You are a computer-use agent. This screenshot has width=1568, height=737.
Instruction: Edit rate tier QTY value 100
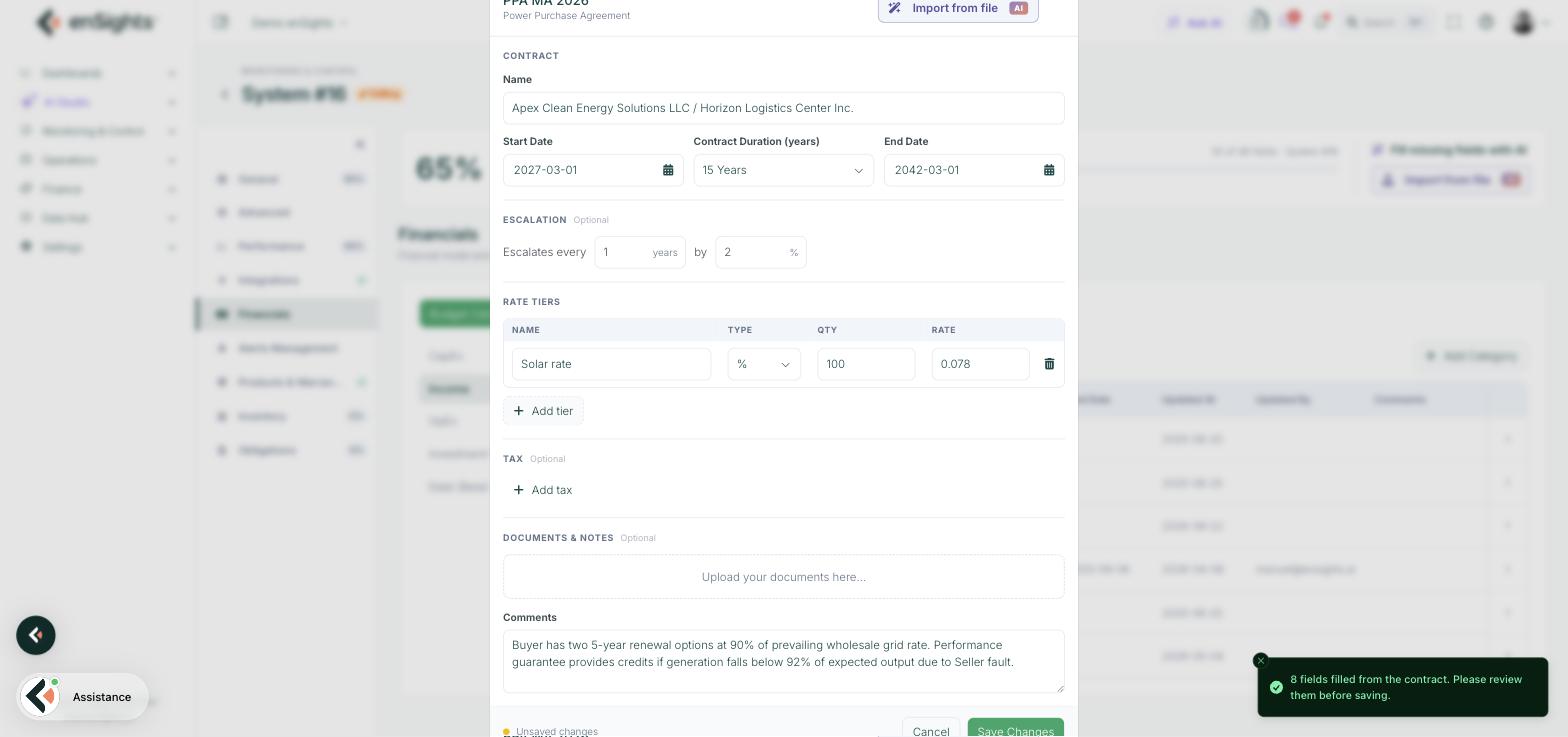[x=866, y=364]
